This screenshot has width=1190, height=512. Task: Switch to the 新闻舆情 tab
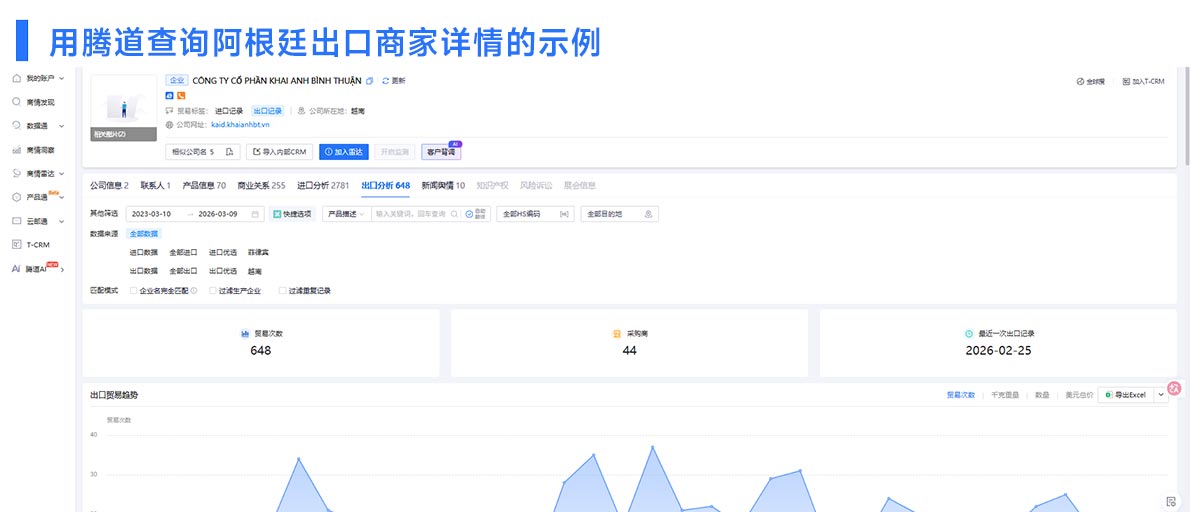(443, 185)
